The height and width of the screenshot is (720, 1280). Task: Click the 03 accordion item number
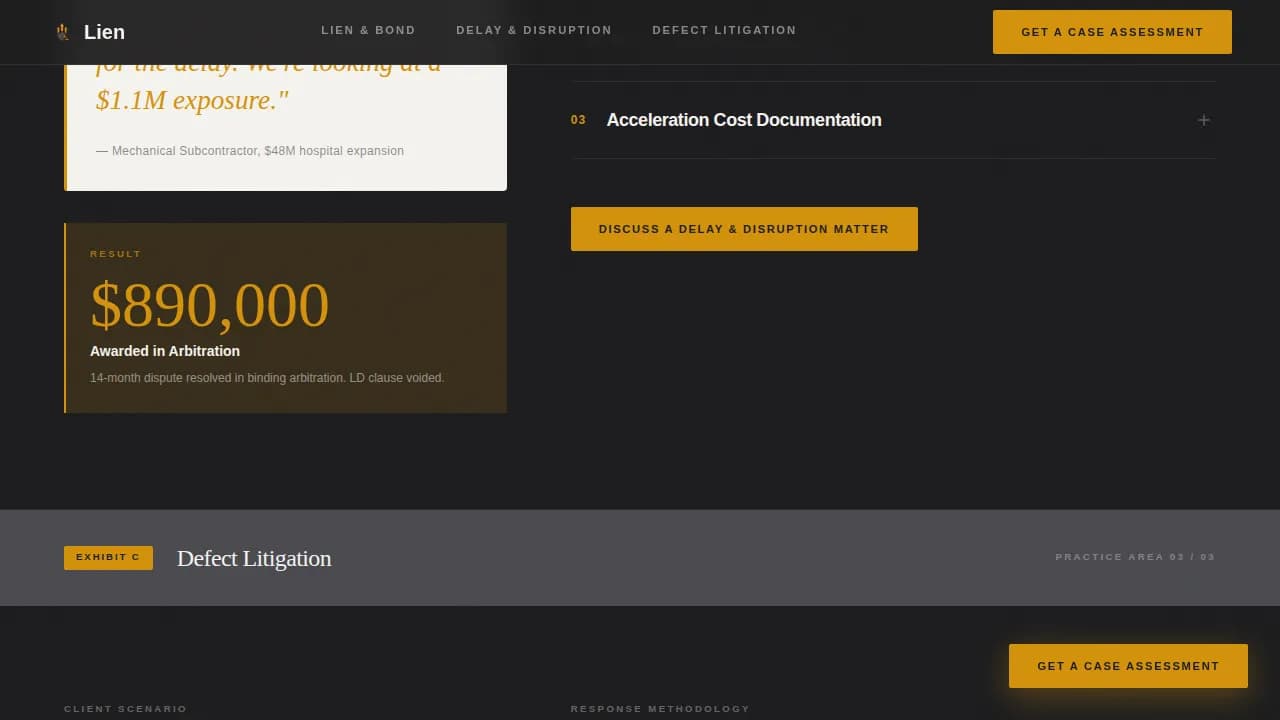(578, 120)
